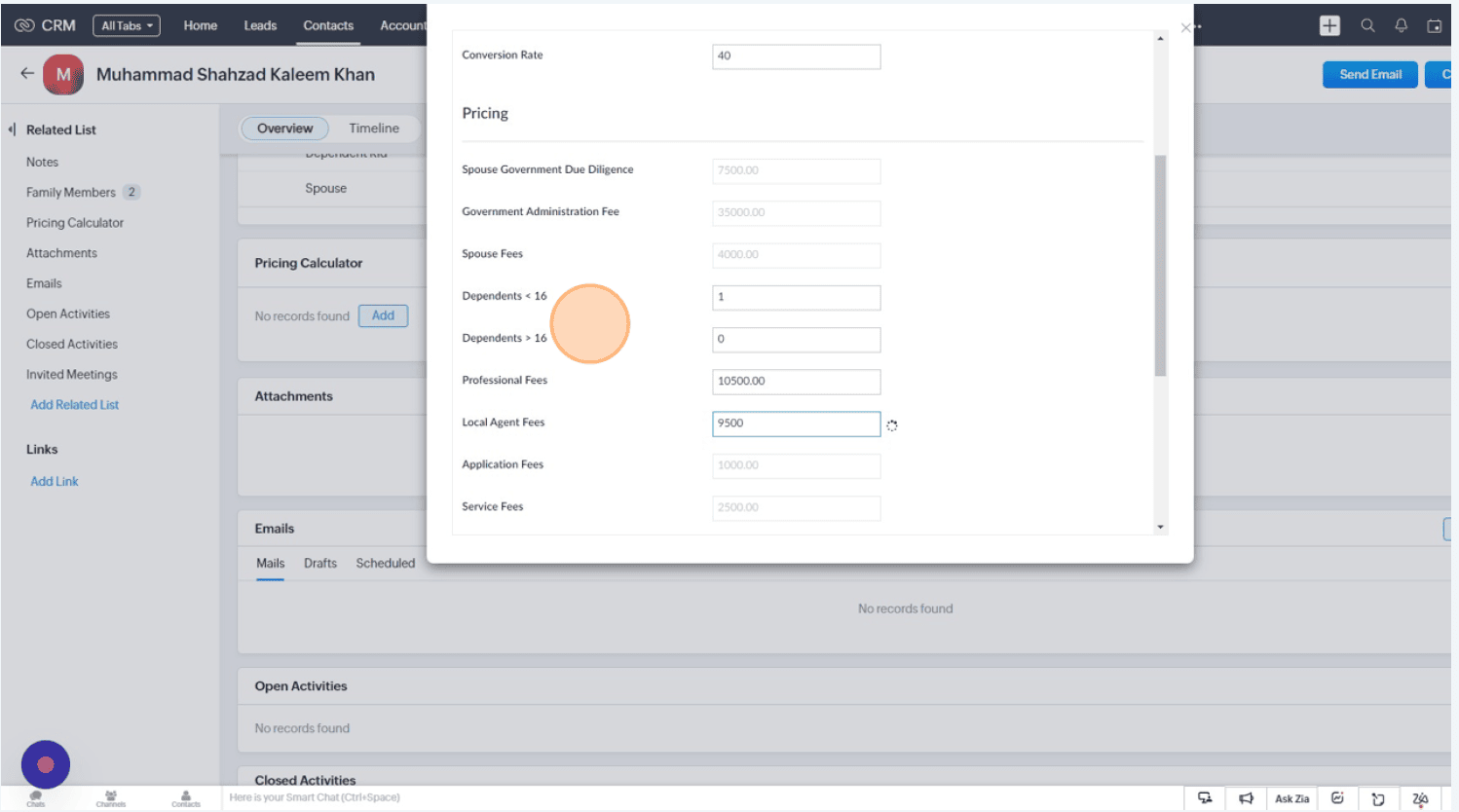Click the megaphone announcements icon
The width and height of the screenshot is (1459, 812).
(1246, 798)
